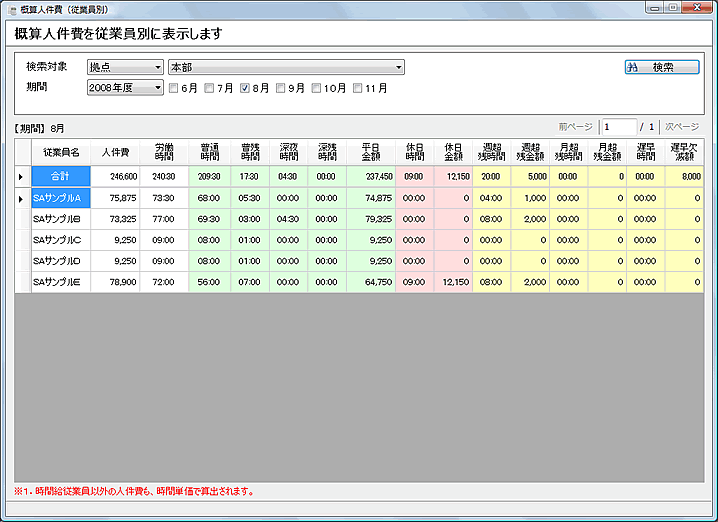Open the 拠点 search target dropdown
The height and width of the screenshot is (522, 718).
click(x=124, y=68)
